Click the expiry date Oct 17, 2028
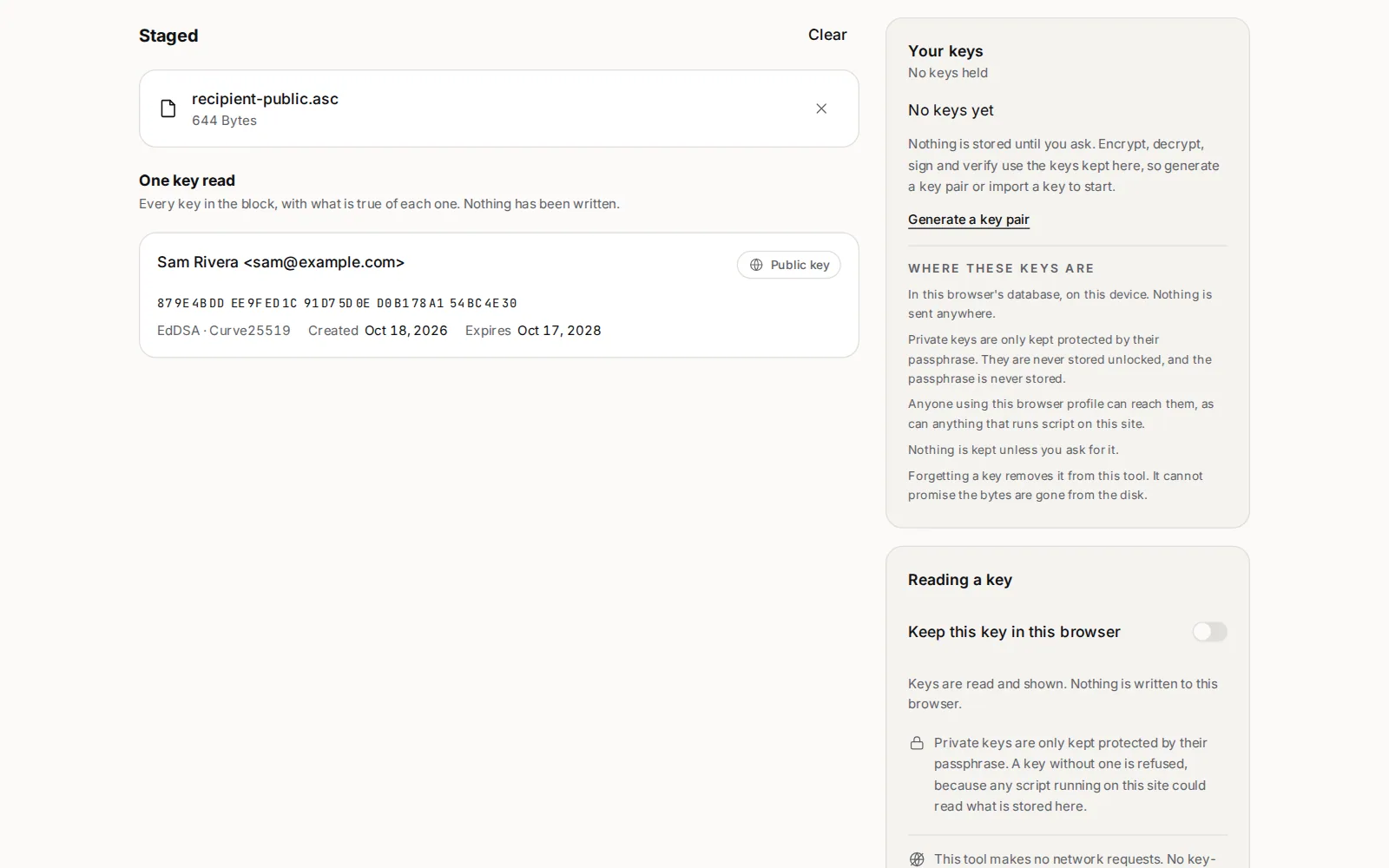 (x=559, y=331)
